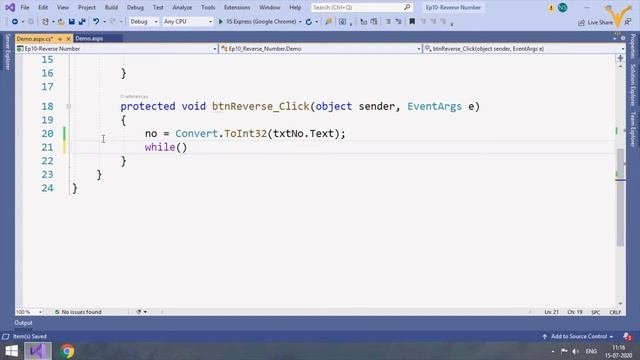Click the split editor button above scrollbar
The height and width of the screenshot is (360, 640).
620,58
